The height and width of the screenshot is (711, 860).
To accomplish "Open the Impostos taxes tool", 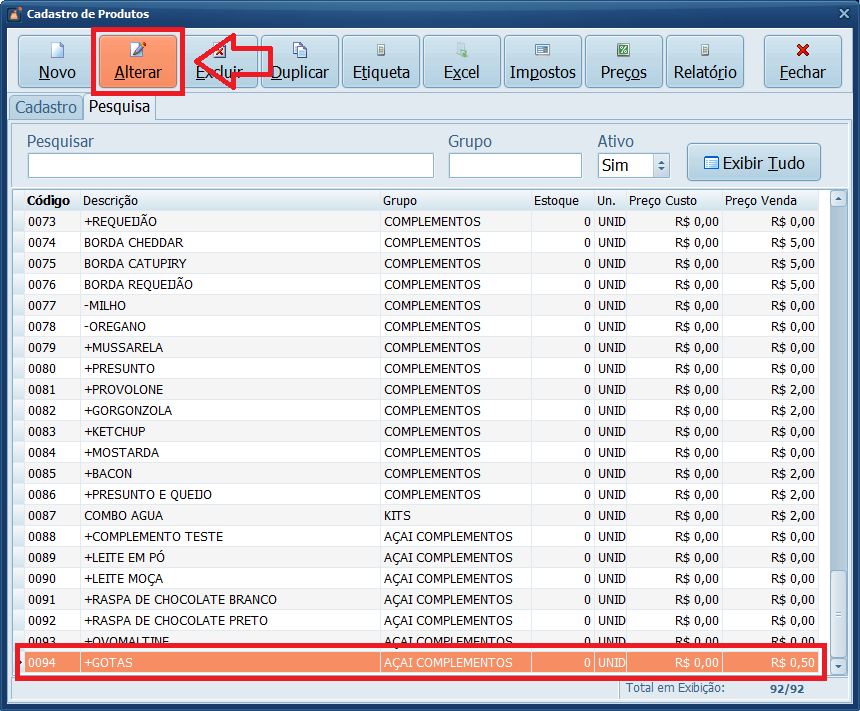I will pyautogui.click(x=543, y=62).
